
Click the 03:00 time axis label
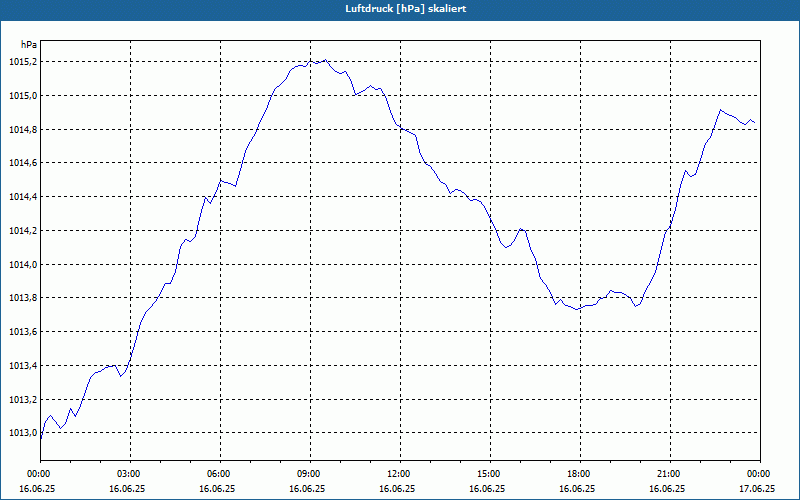tap(131, 474)
